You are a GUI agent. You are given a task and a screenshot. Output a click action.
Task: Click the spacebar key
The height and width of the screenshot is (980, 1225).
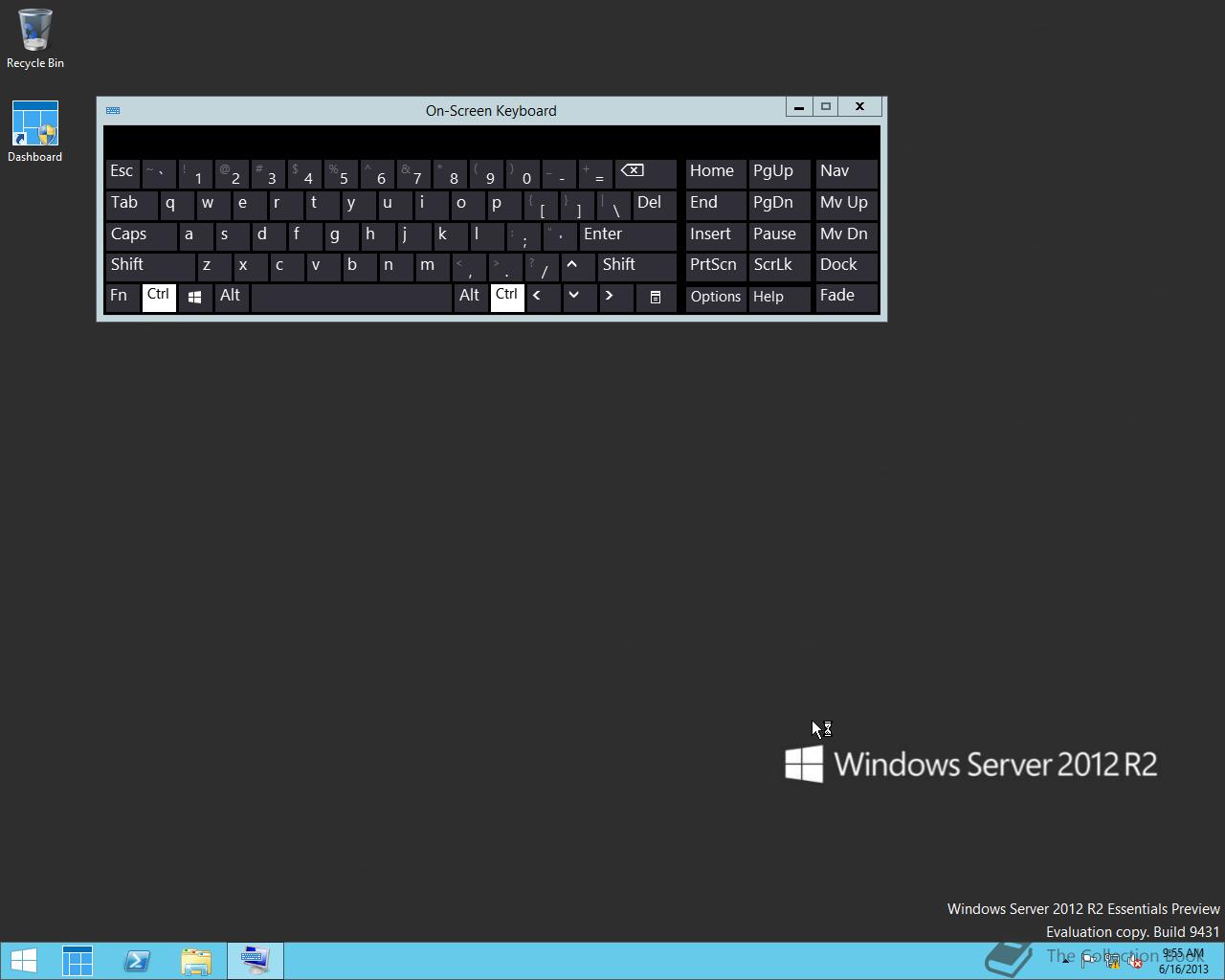point(351,298)
